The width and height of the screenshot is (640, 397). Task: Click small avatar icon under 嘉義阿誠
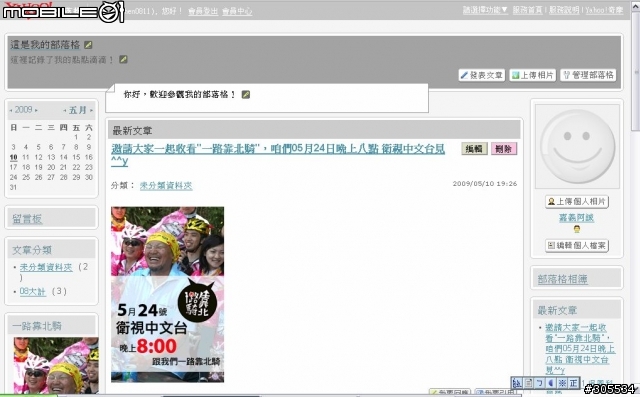click(x=577, y=229)
